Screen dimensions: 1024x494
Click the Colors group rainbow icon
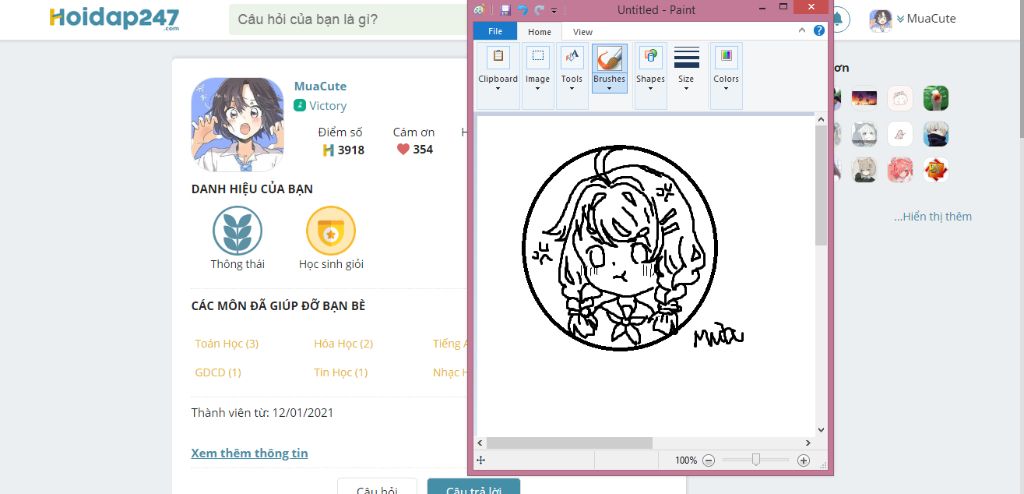click(726, 57)
